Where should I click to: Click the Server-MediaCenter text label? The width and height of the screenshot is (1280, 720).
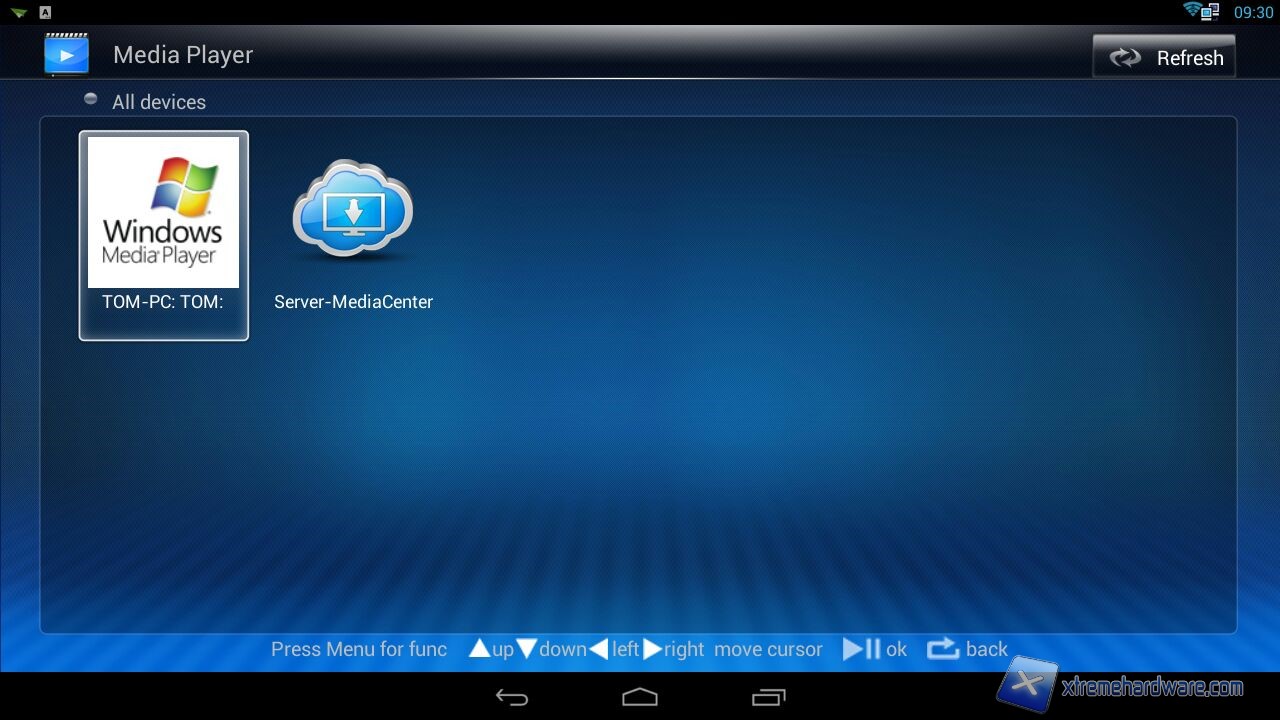(x=353, y=302)
